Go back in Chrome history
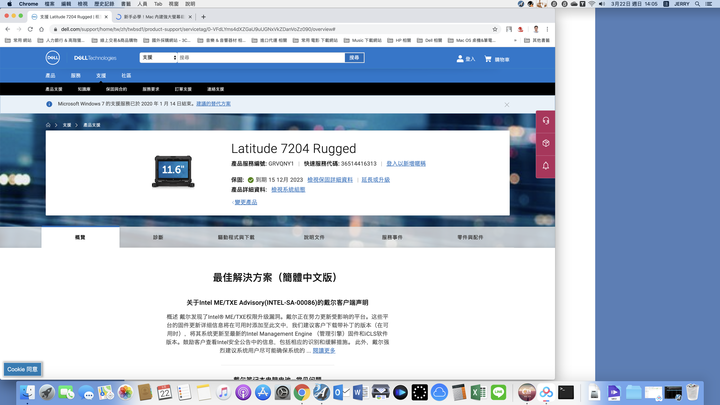 [x=8, y=29]
